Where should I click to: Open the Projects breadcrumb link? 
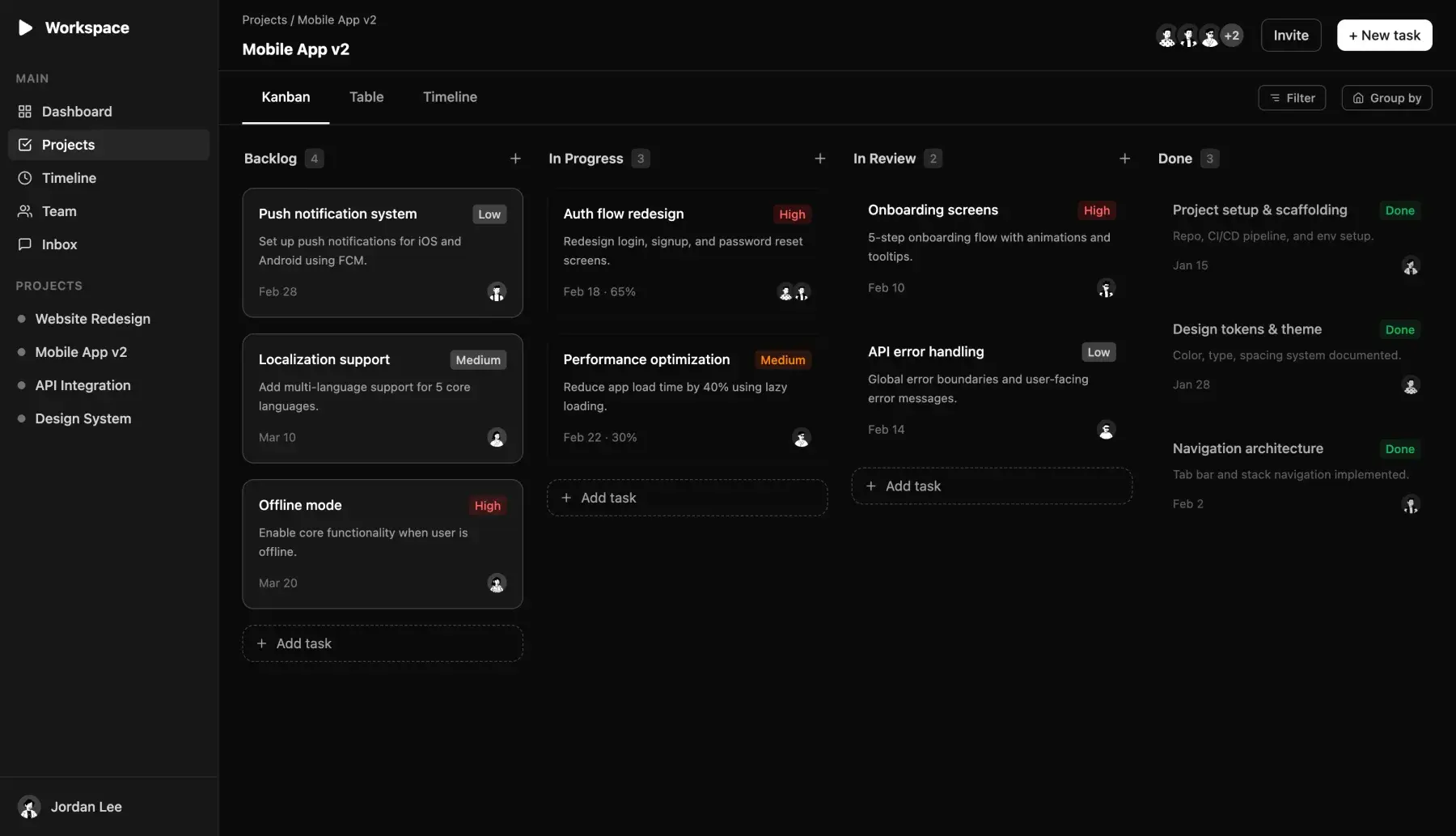coord(263,19)
